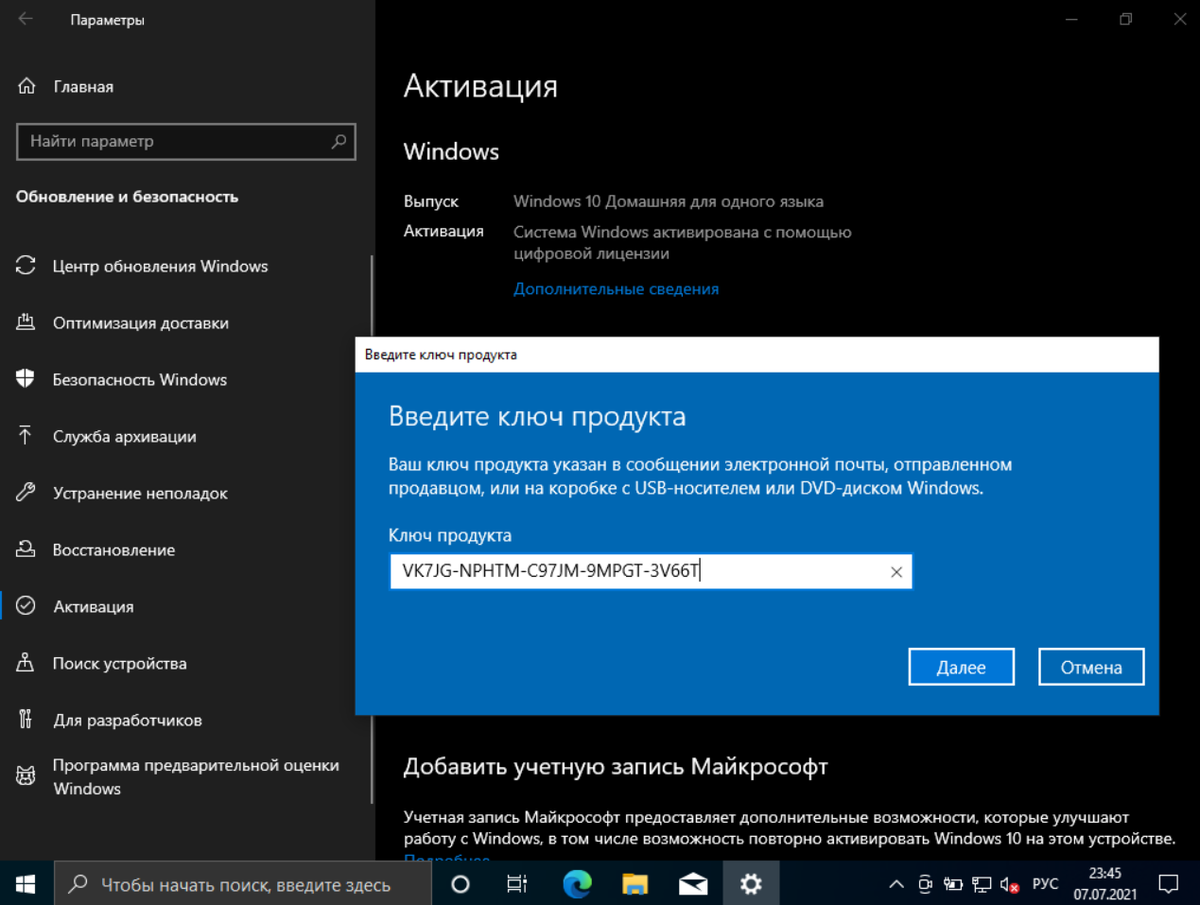Click the taskbar search box
This screenshot has height=905, width=1200.
tap(241, 884)
